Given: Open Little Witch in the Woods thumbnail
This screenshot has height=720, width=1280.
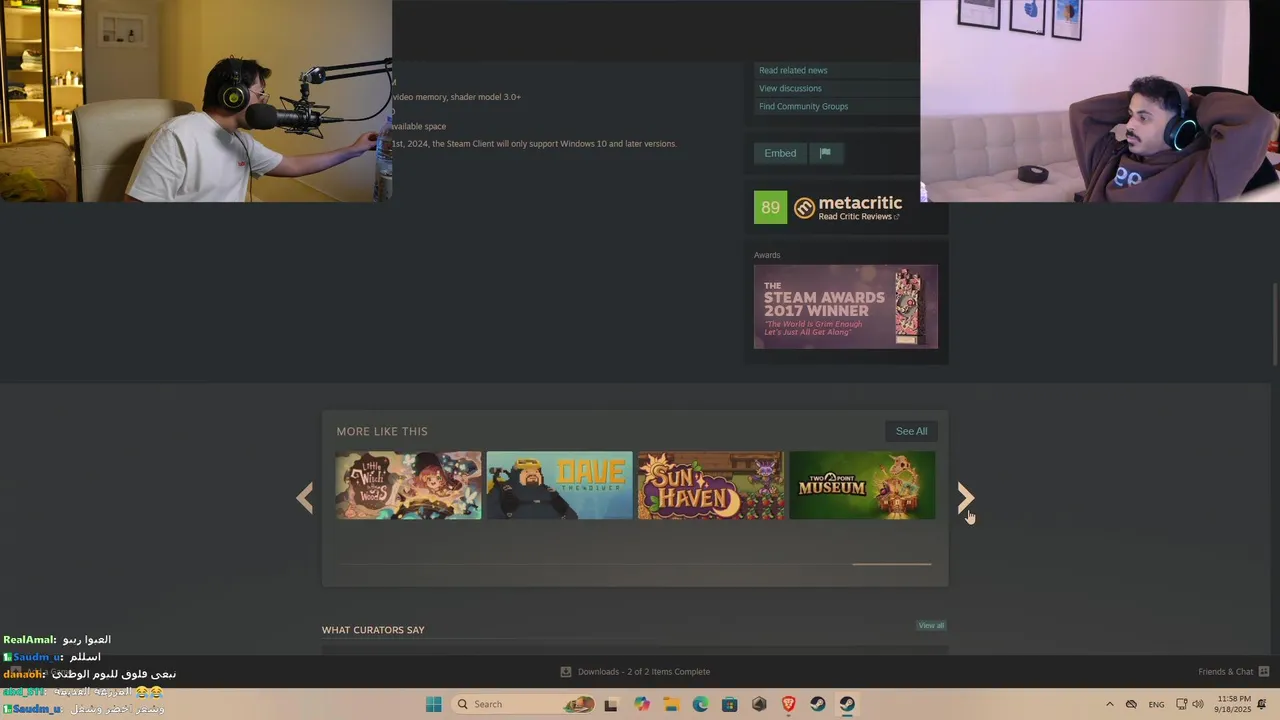Looking at the screenshot, I should (408, 485).
